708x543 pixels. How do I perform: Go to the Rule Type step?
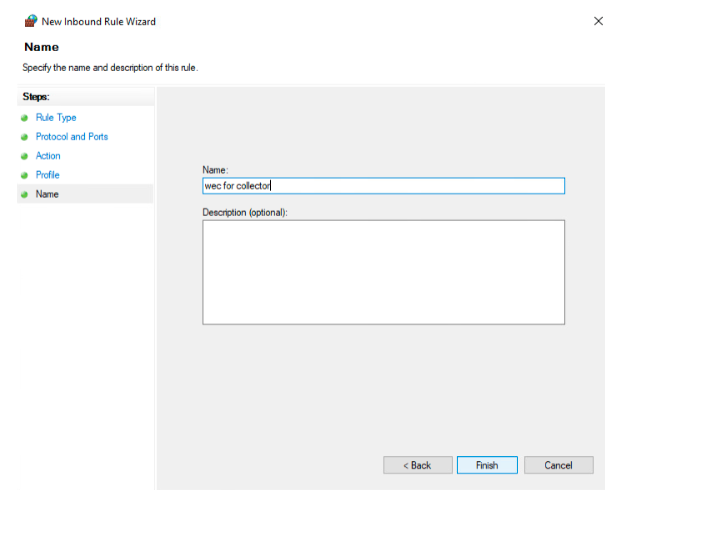(56, 117)
